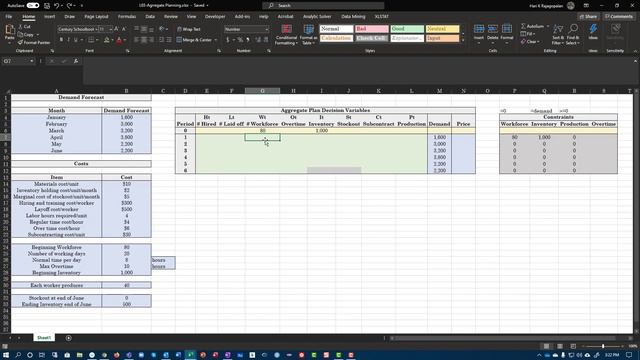Viewport: 640px width, 360px height.
Task: Expand the formula bar chevron
Action: (x=635, y=61)
